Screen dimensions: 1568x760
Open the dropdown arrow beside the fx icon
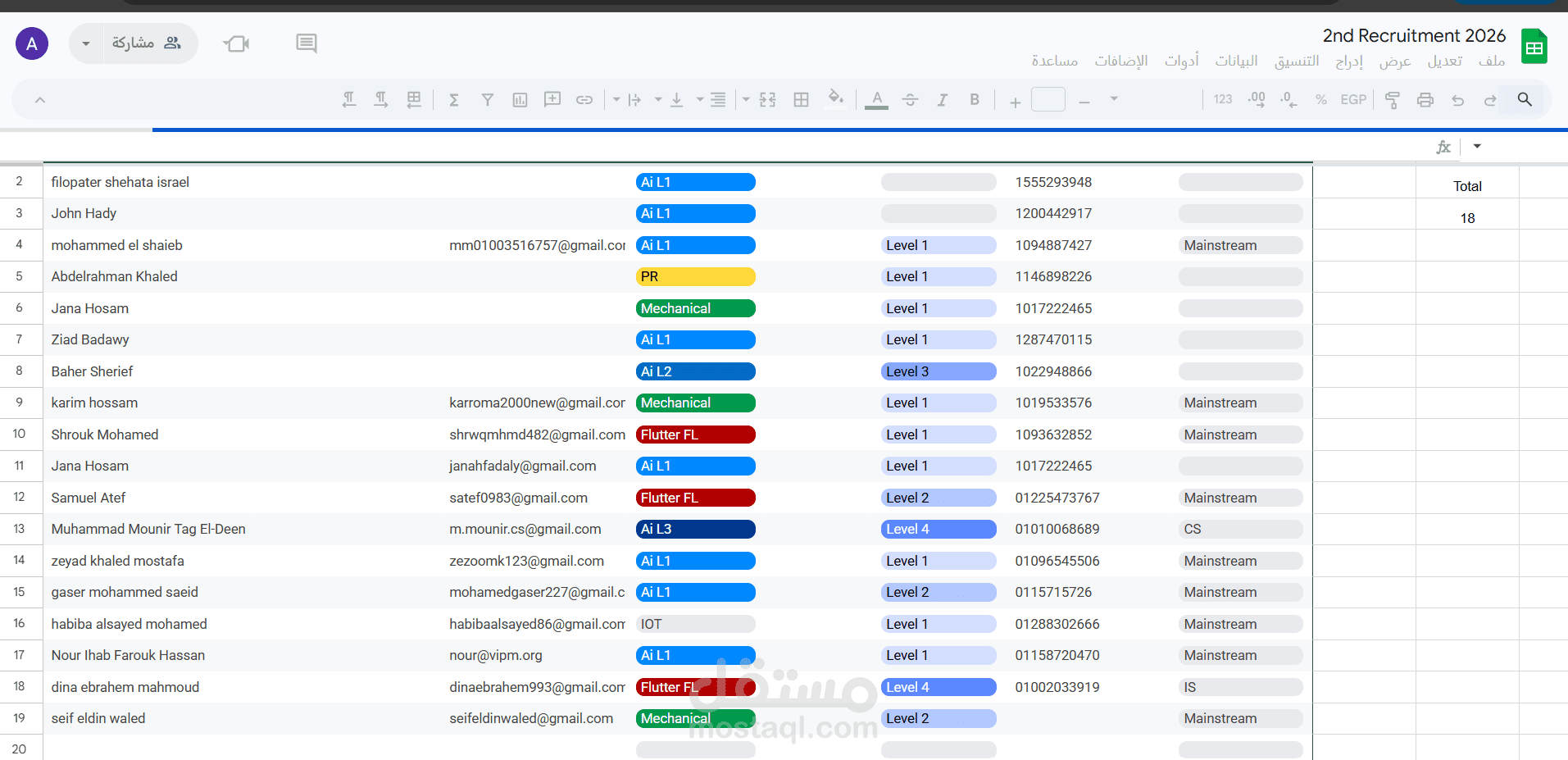[1477, 146]
